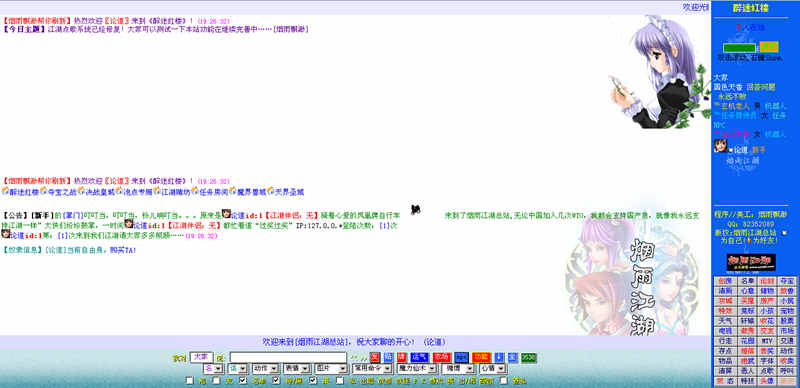Expand the 常用命令 dropdown

(372, 369)
